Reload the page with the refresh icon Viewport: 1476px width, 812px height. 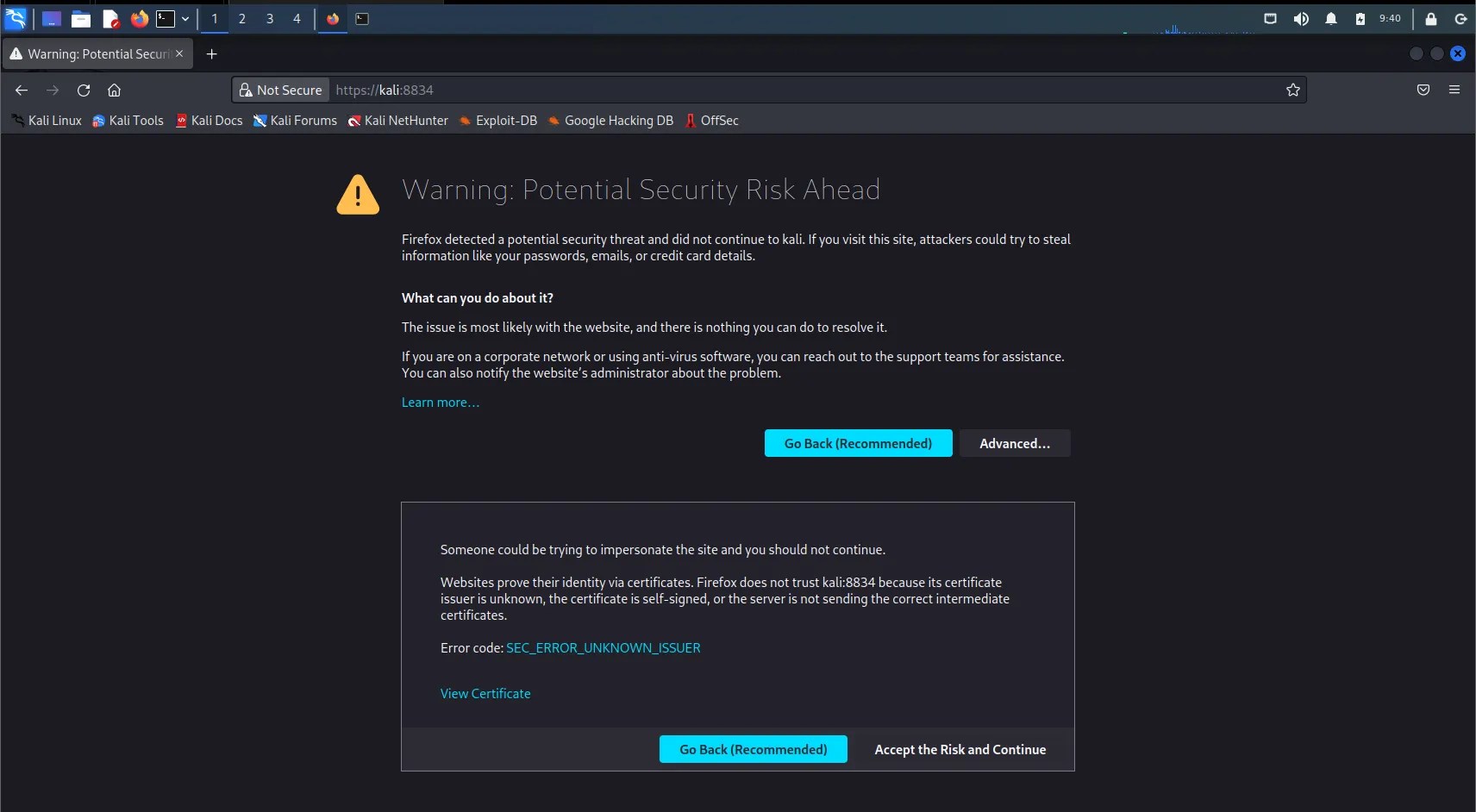point(84,90)
